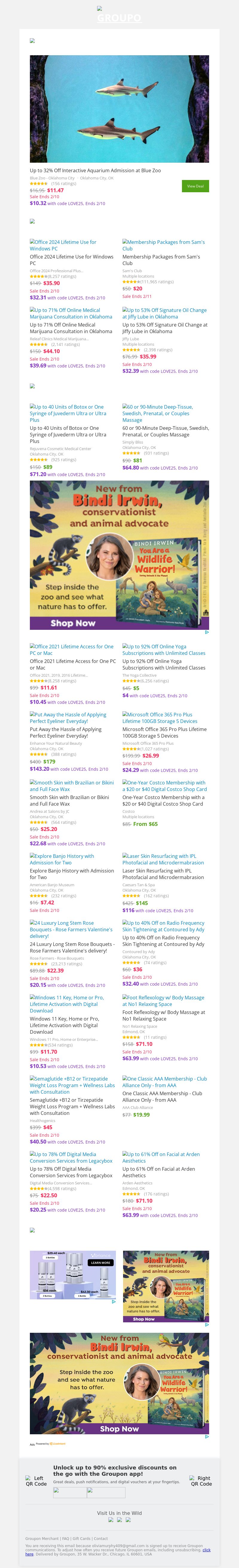The image size is (239, 1568).
Task: Click the green View Deal button
Action: click(x=195, y=186)
